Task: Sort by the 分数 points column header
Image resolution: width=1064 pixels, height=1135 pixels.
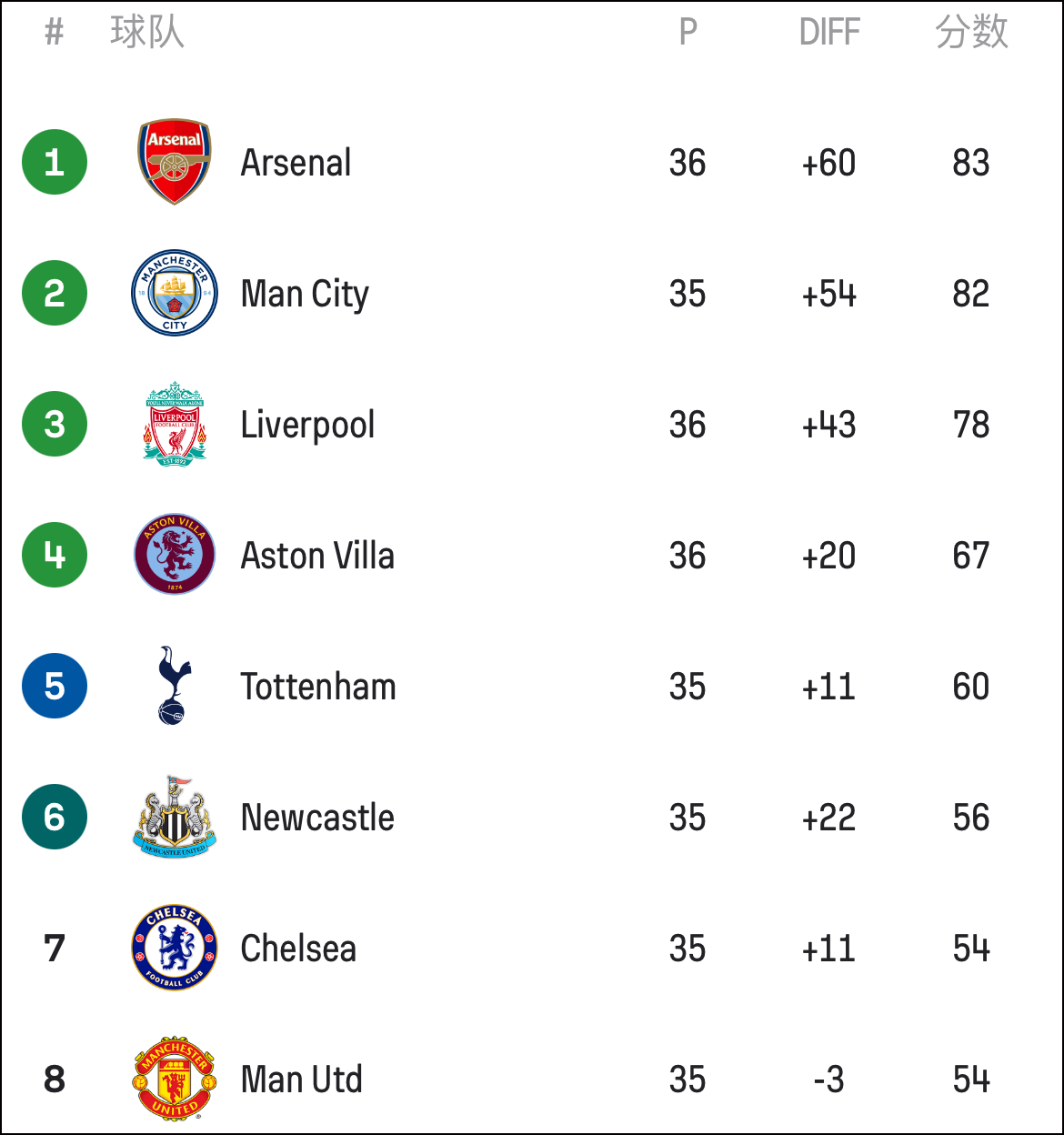Action: coord(971,32)
